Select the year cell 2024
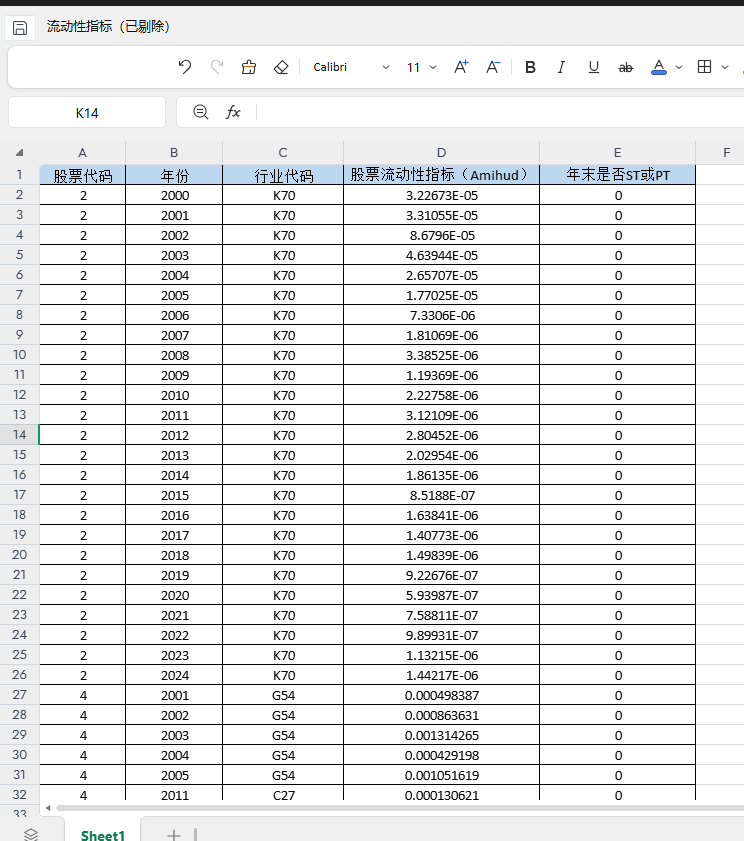Screen dimensions: 744x841 tap(174, 675)
